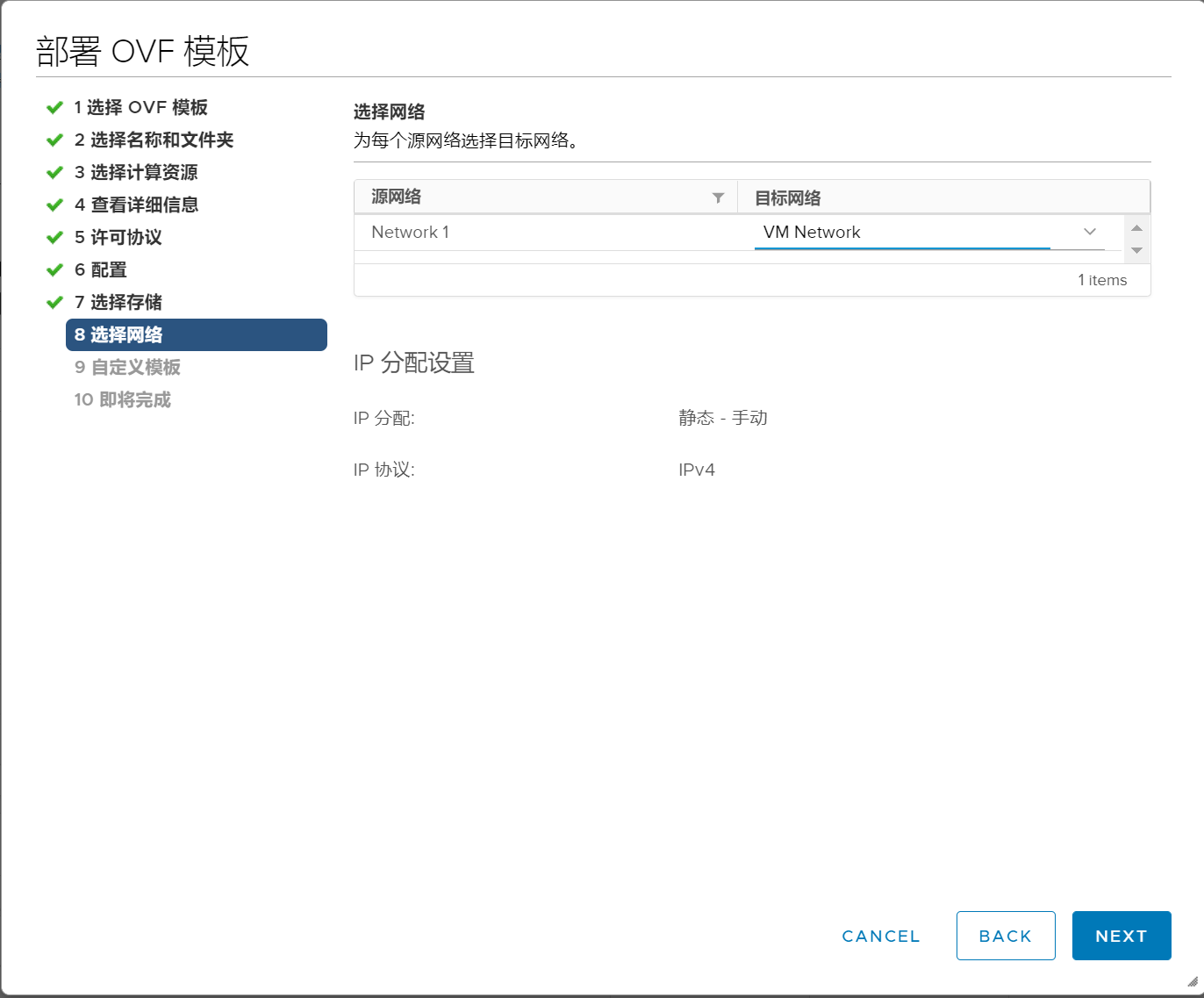Image resolution: width=1204 pixels, height=998 pixels.
Task: Click green checkmark beside 选择 OVF 模板
Action: (x=54, y=107)
